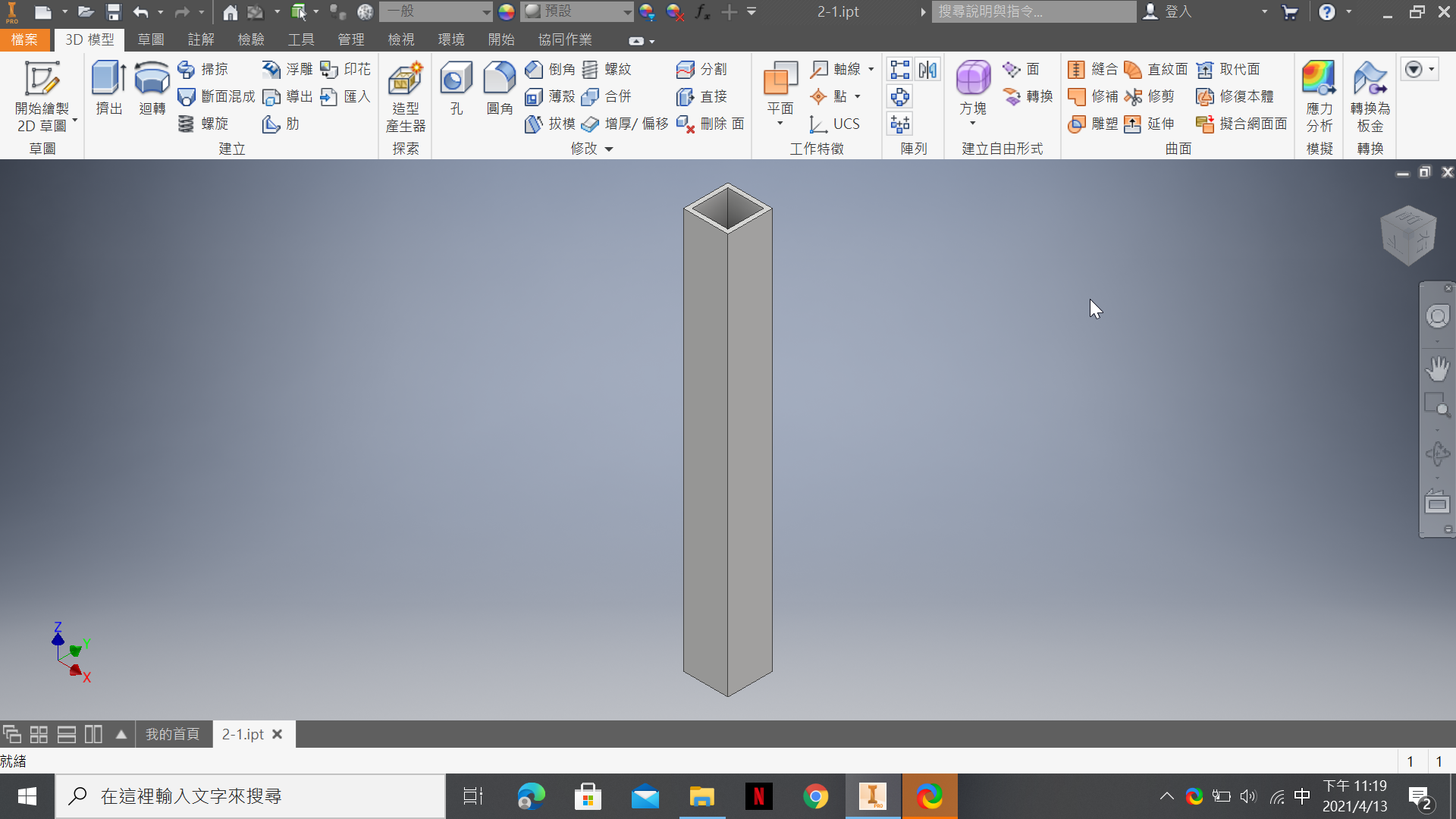Switch to the Sketch (草圖) ribbon tab
Viewport: 1456px width, 819px height.
click(x=151, y=39)
